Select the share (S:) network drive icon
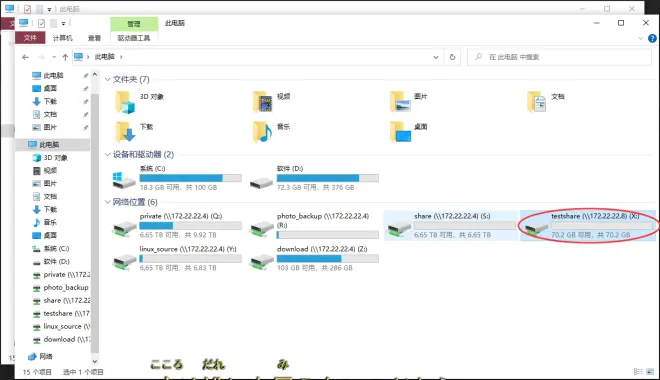 399,229
